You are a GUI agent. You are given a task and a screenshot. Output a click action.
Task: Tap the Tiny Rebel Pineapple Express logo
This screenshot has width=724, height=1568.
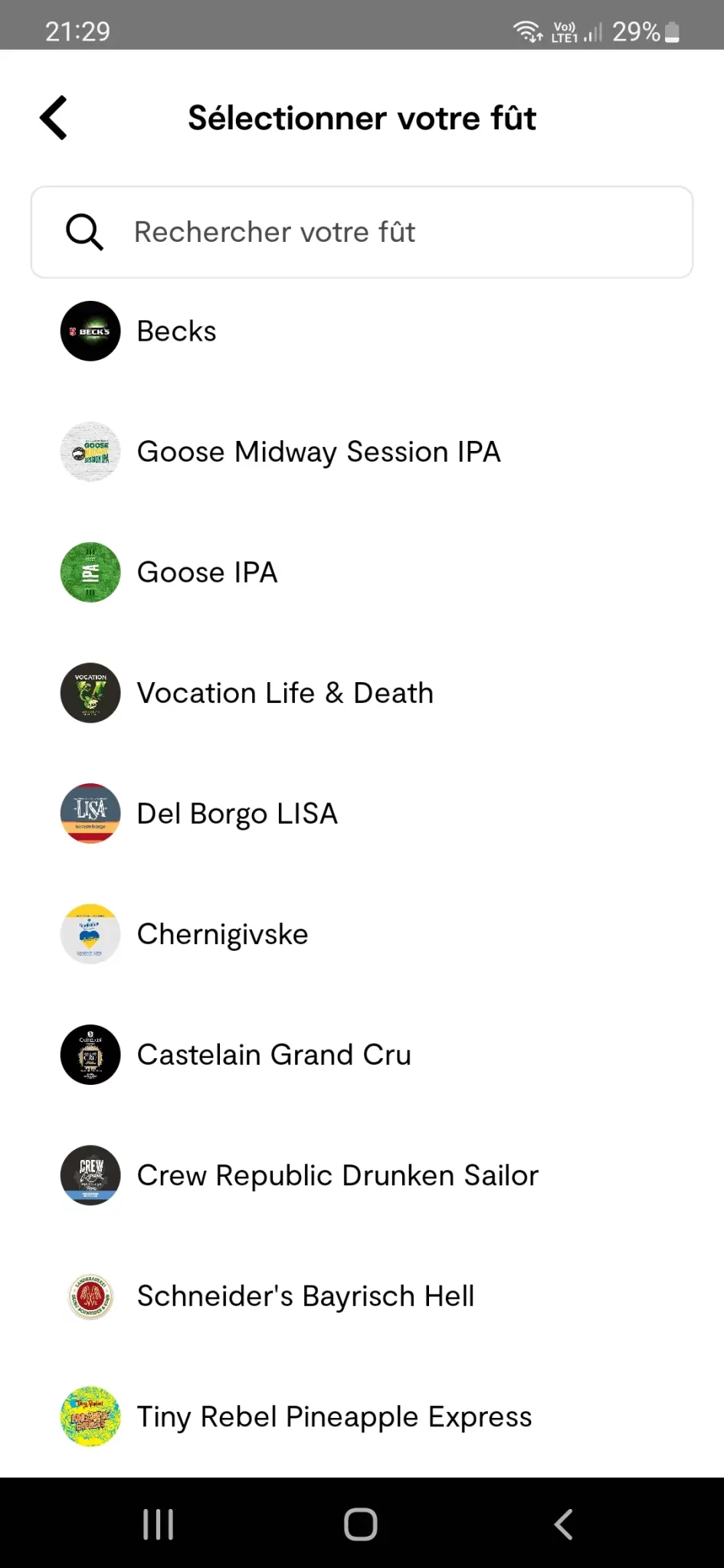click(x=90, y=1416)
